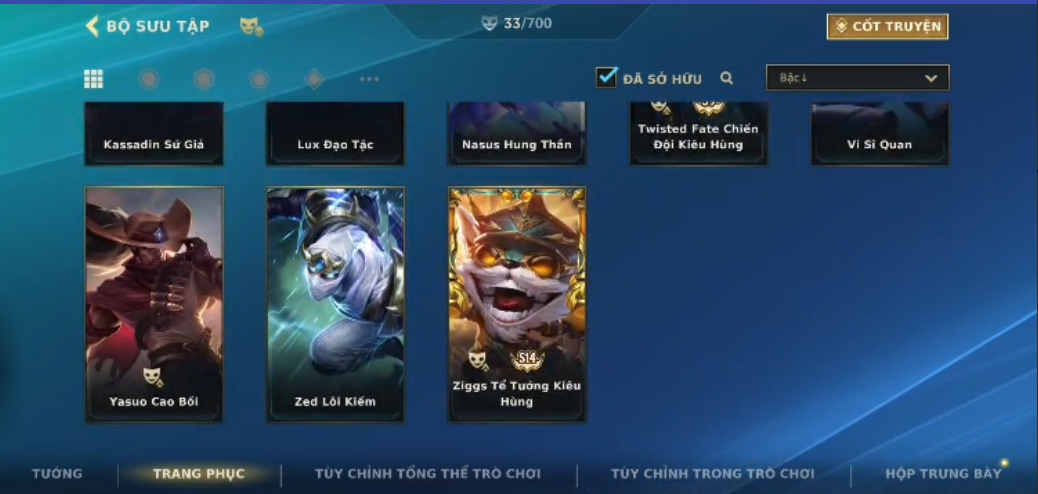Screen dimensions: 1038x494
Task: Uncheck the Đã Sở Hữu checkbox
Action: click(x=606, y=77)
